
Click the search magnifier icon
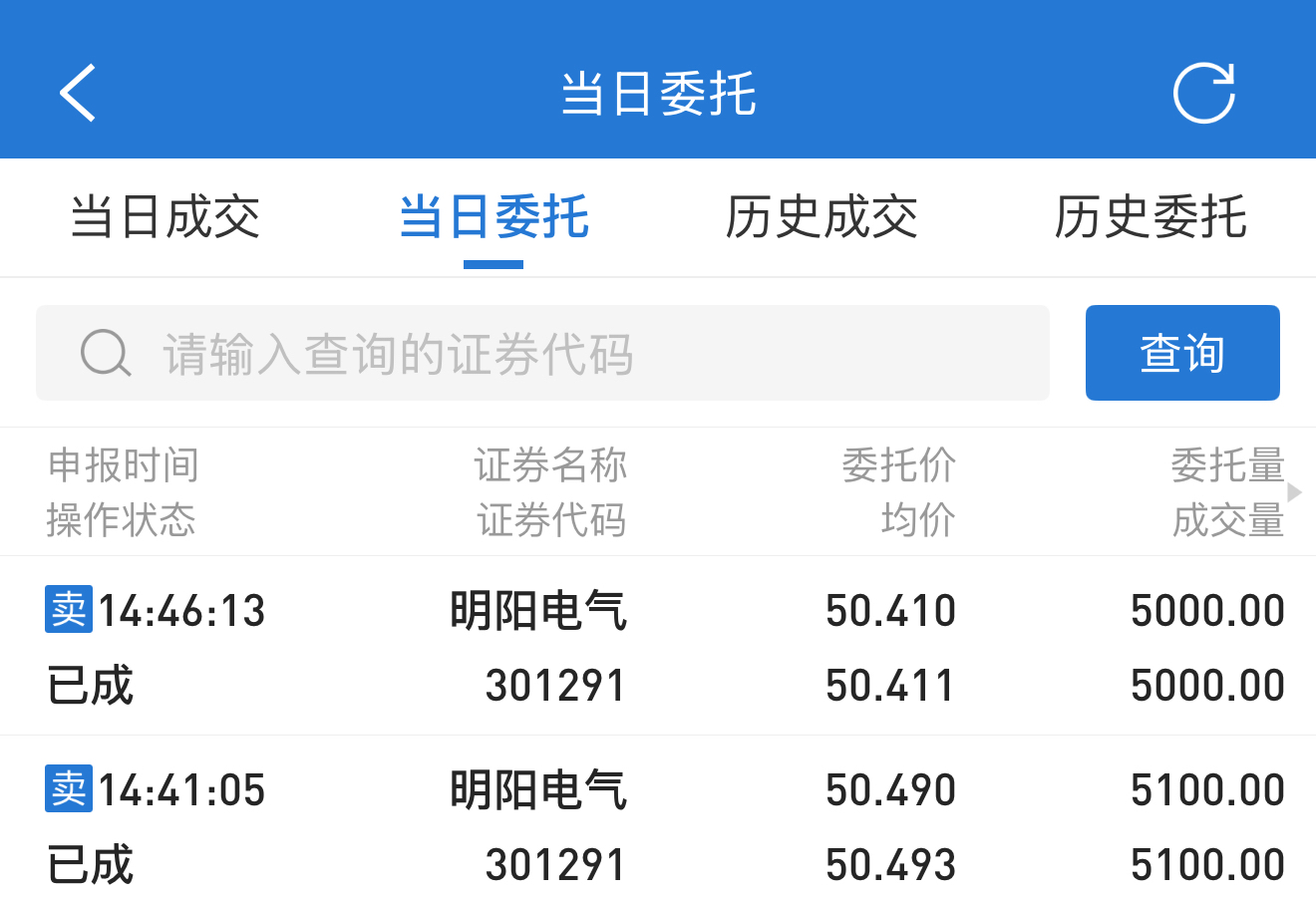pyautogui.click(x=106, y=353)
